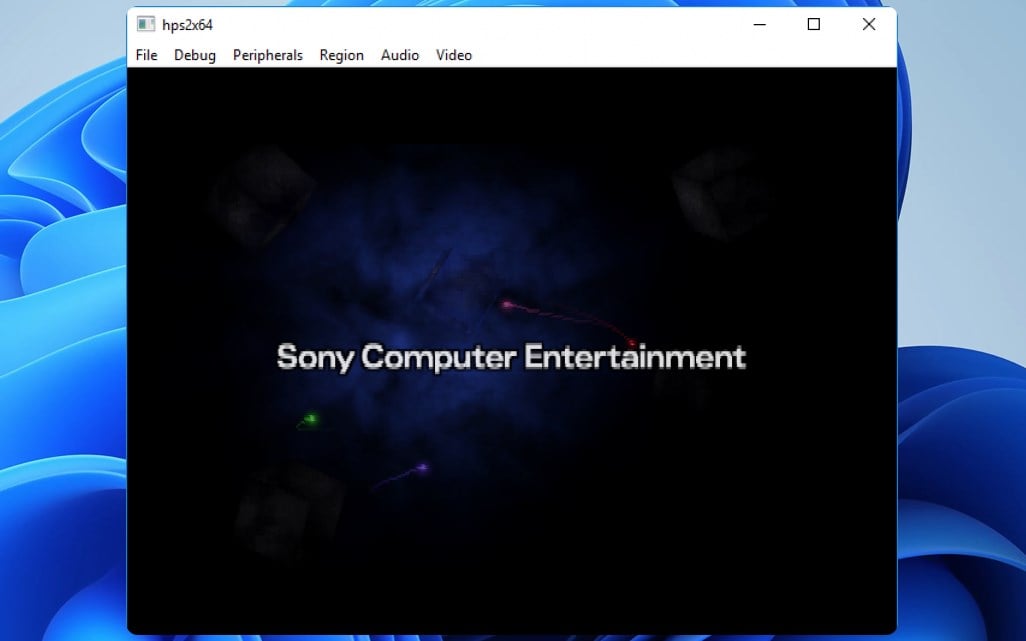Close the hps2x64 window
The height and width of the screenshot is (641, 1026).
[x=869, y=24]
